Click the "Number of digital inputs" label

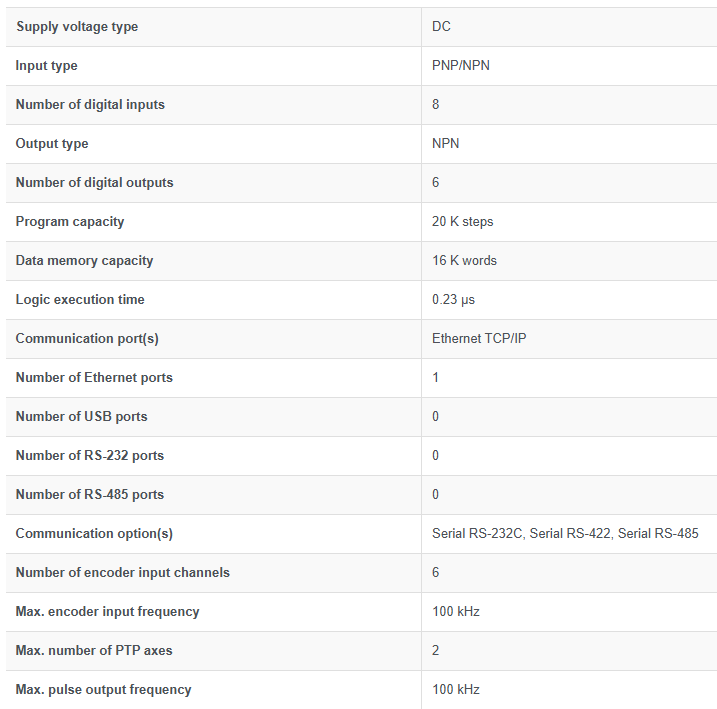click(90, 105)
